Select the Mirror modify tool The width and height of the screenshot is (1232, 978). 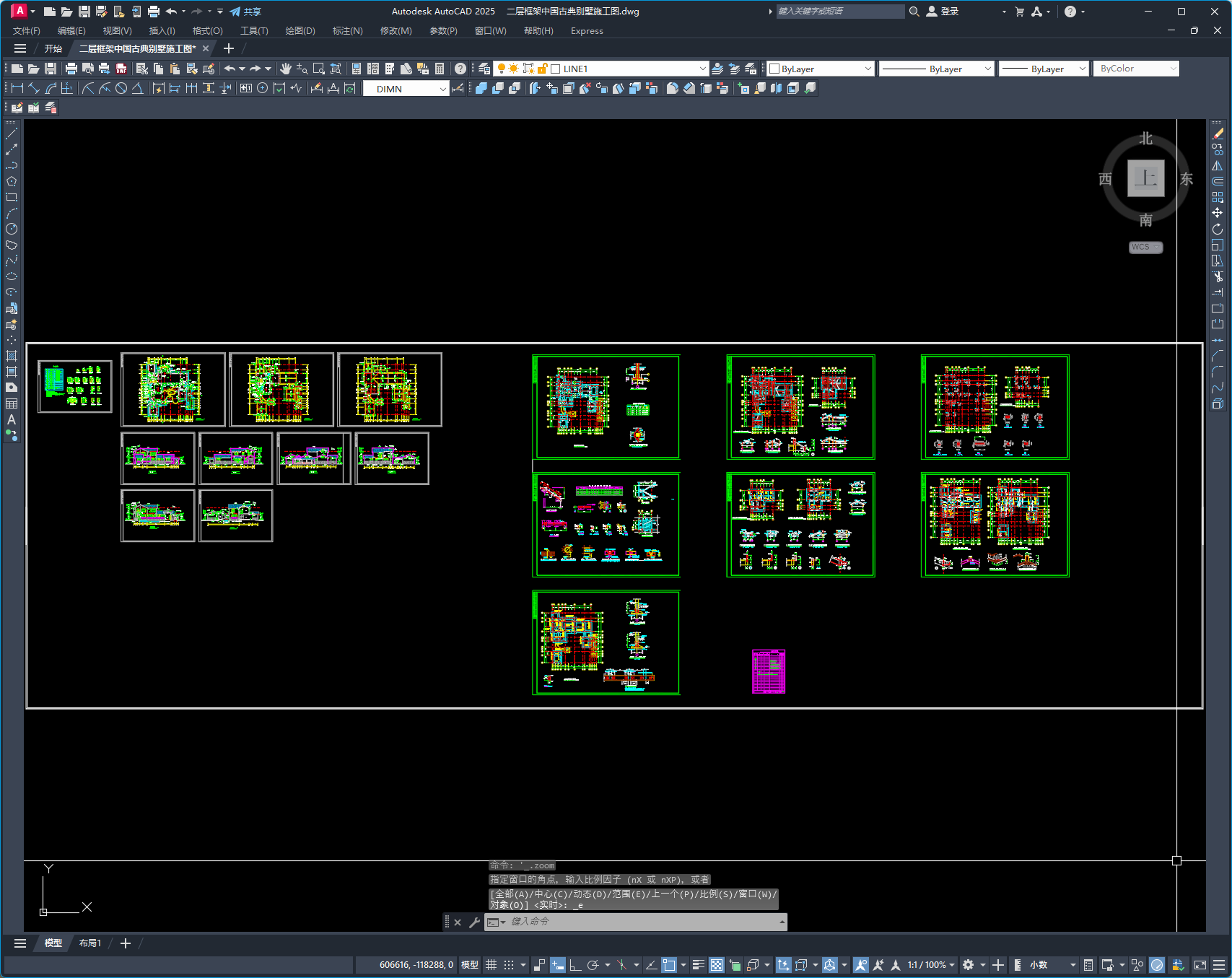pos(1218,165)
